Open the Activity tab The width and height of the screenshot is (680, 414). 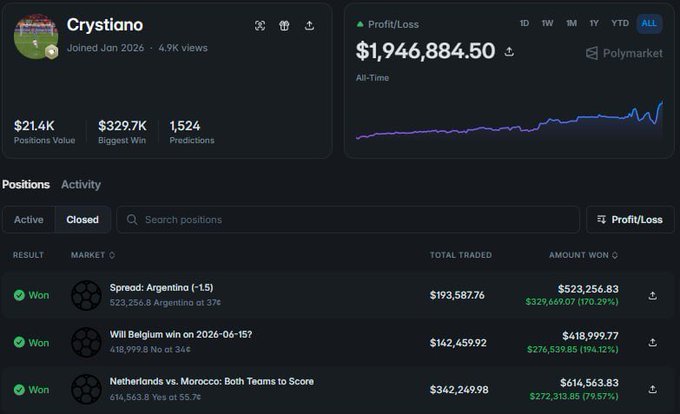81,185
